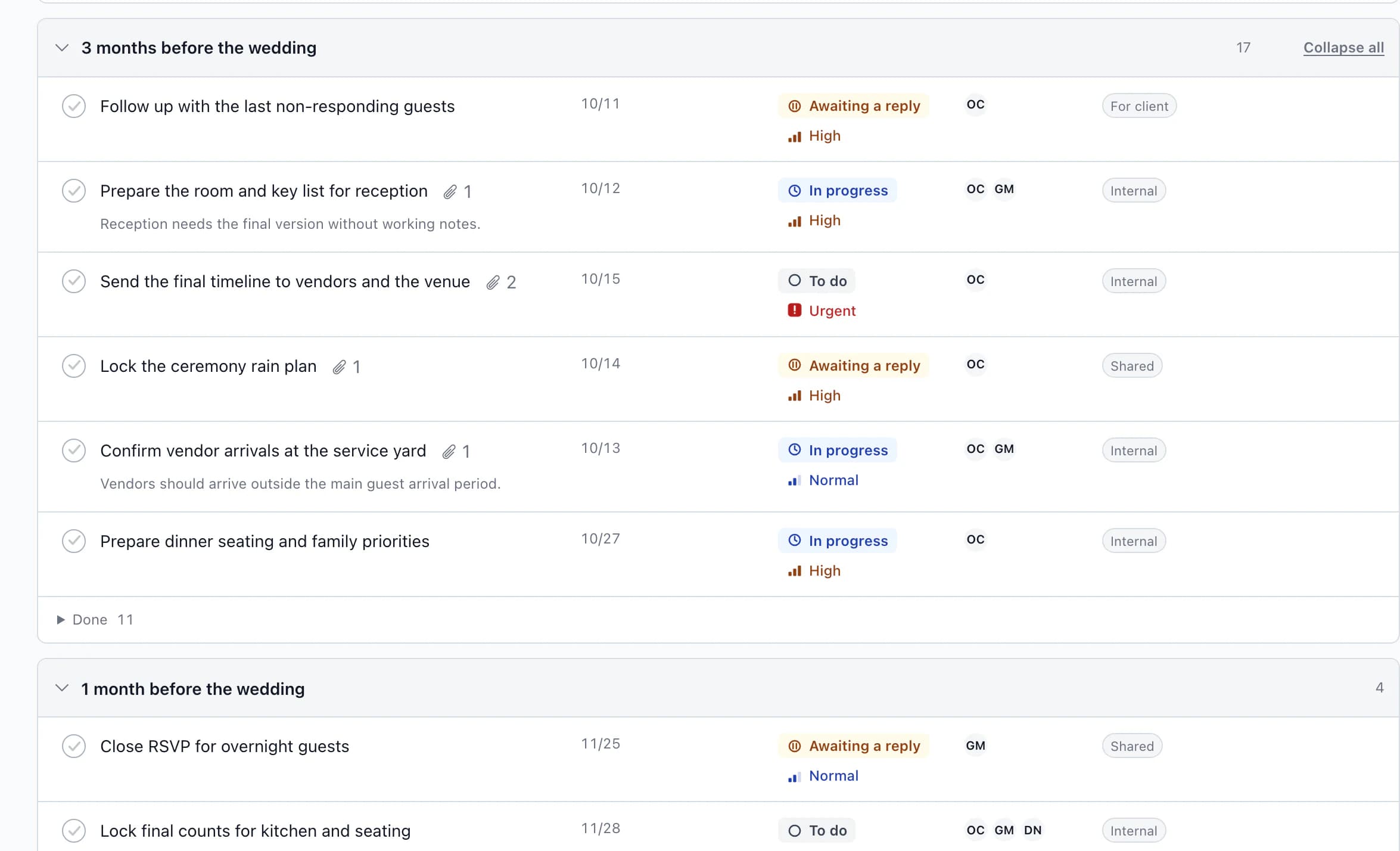Change 'Awaiting a reply' status on rain plan task

(x=854, y=366)
